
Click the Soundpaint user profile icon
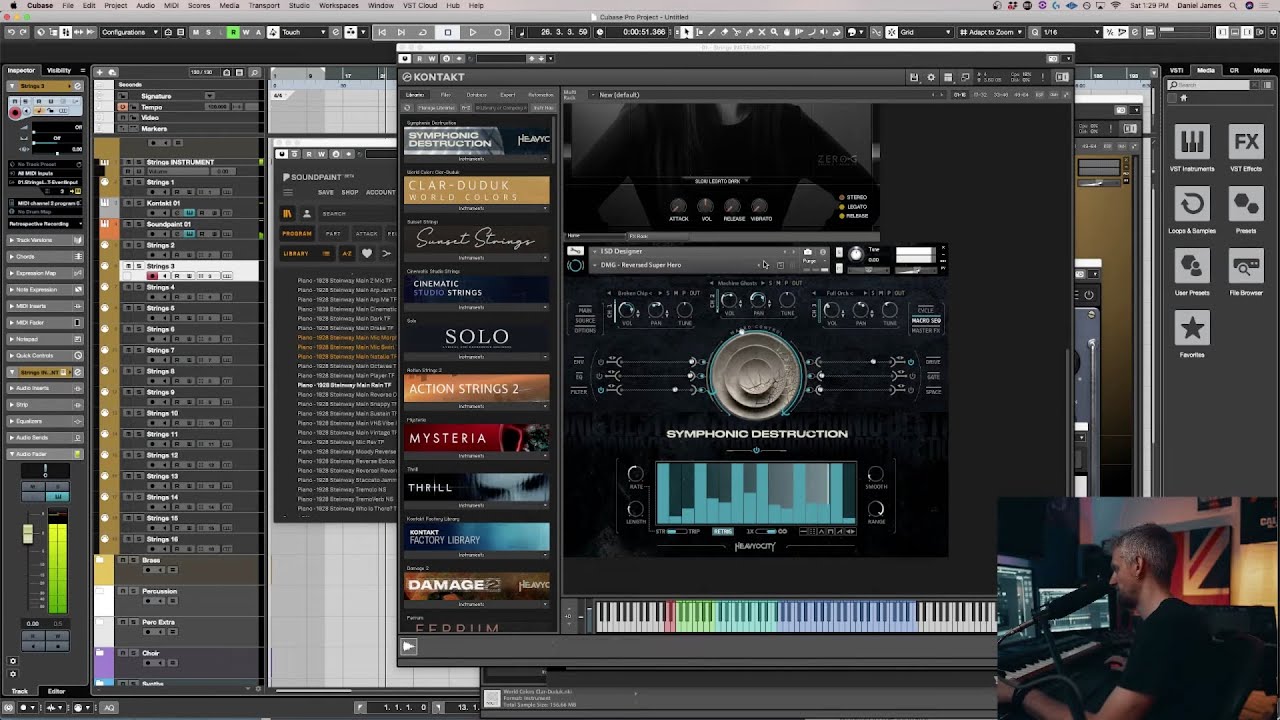click(307, 213)
